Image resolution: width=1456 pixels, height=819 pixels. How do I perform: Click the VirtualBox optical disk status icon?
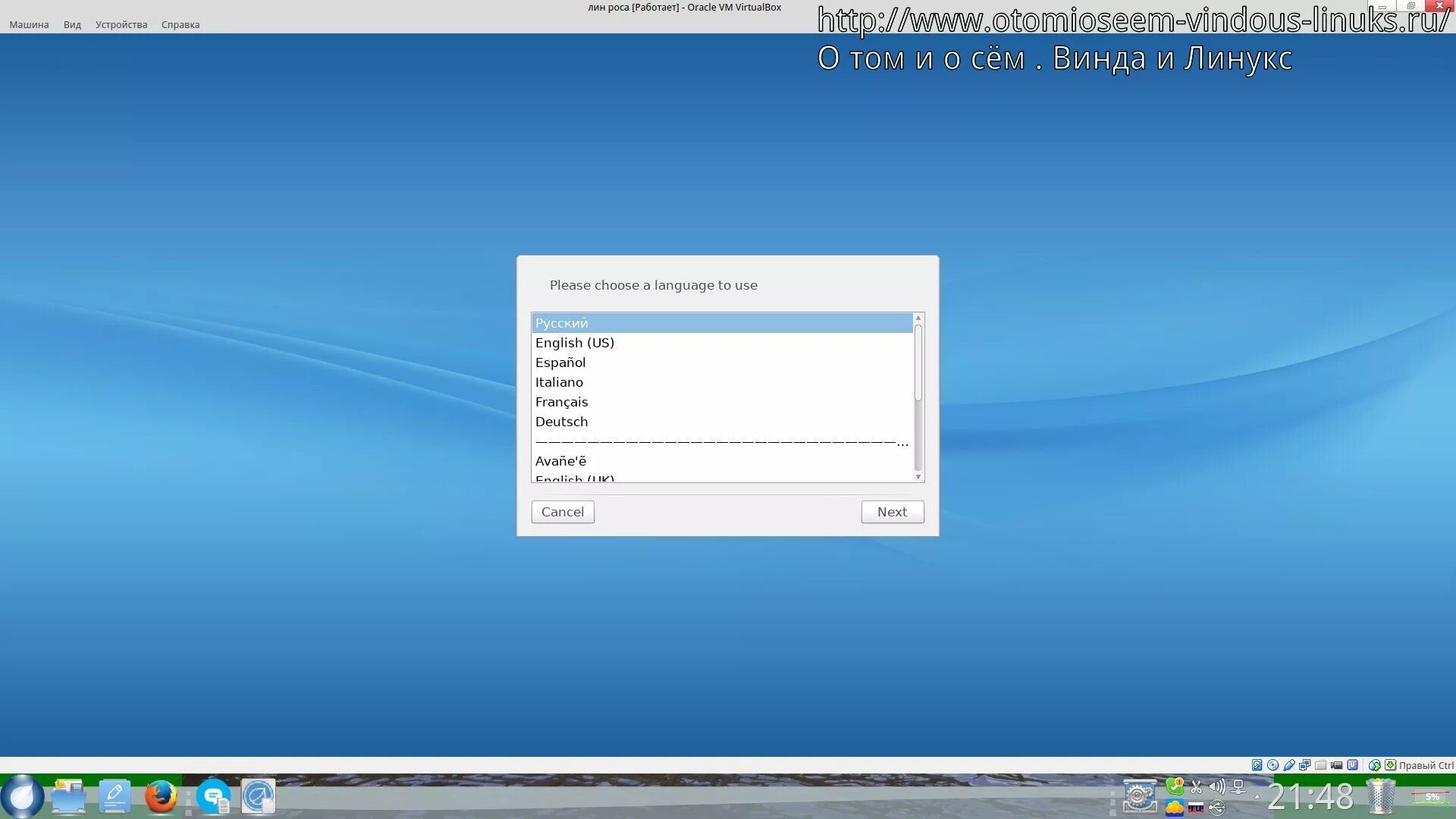pyautogui.click(x=1272, y=765)
